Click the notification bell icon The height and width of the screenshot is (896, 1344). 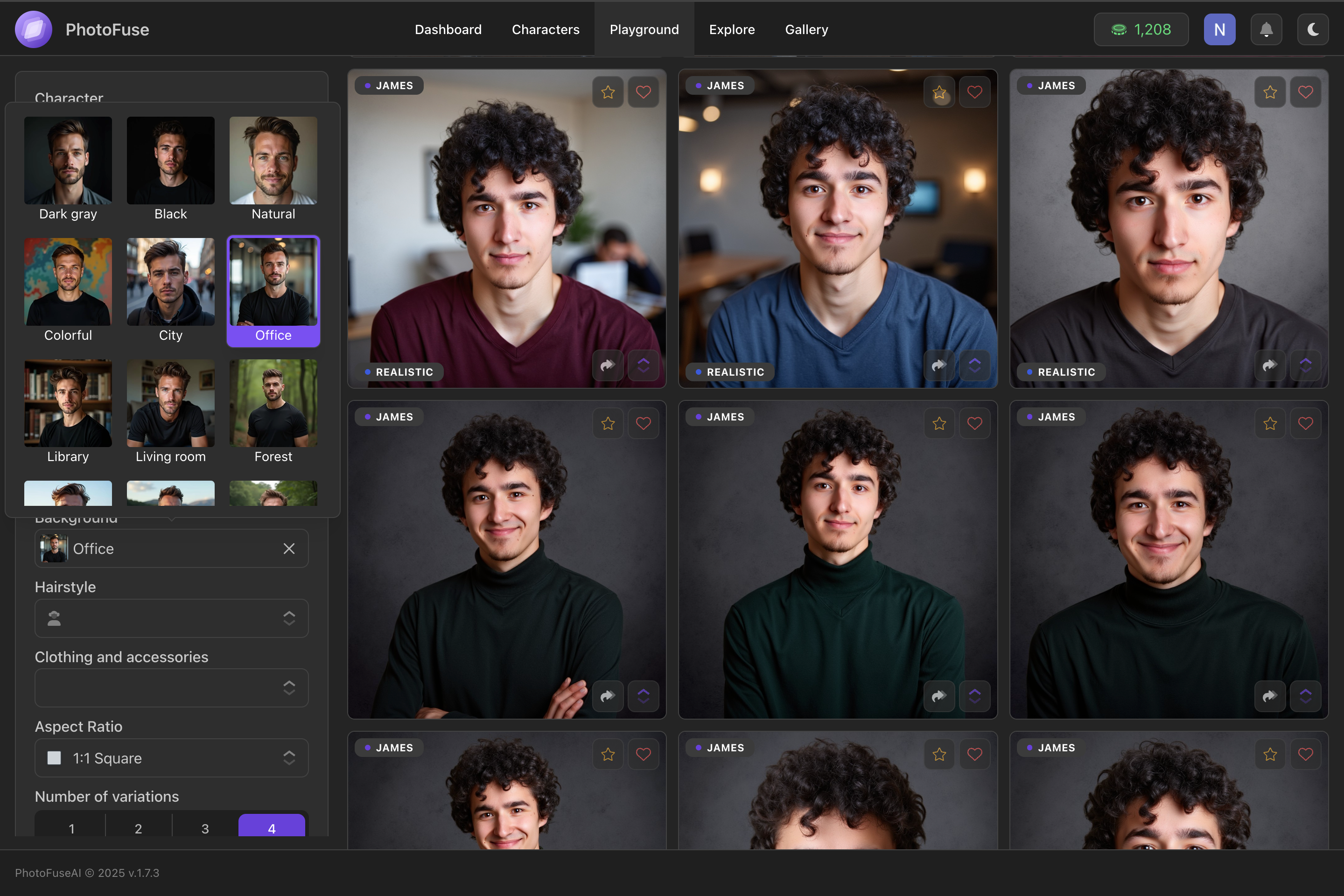(x=1266, y=29)
